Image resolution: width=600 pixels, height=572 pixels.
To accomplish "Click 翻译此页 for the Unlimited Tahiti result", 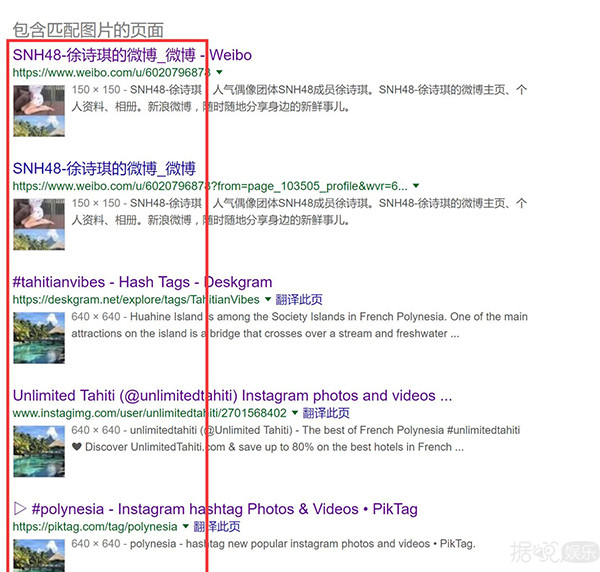I will (326, 413).
